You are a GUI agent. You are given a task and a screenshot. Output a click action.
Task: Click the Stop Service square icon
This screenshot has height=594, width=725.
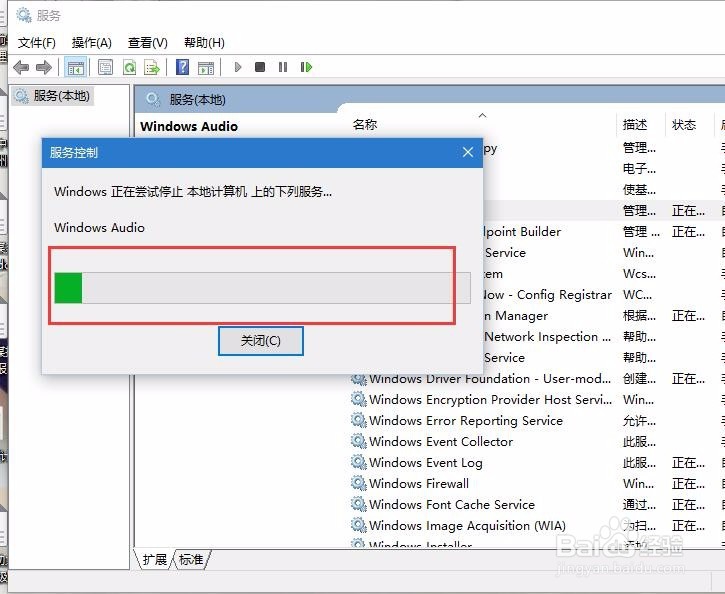[260, 67]
